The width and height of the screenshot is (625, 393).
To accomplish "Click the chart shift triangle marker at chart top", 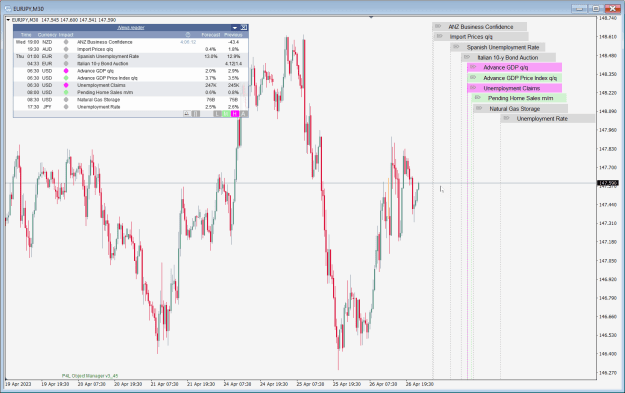I will coord(371,17).
